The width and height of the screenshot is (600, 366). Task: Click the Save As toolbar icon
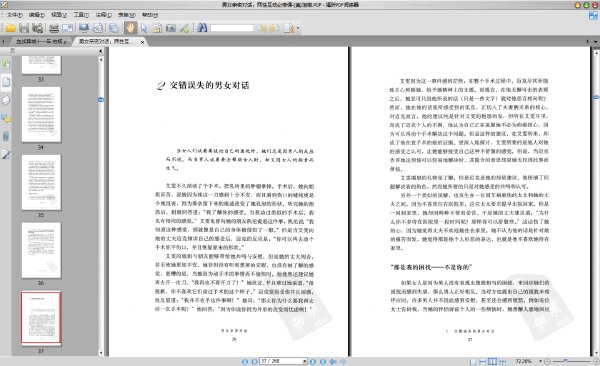38,28
